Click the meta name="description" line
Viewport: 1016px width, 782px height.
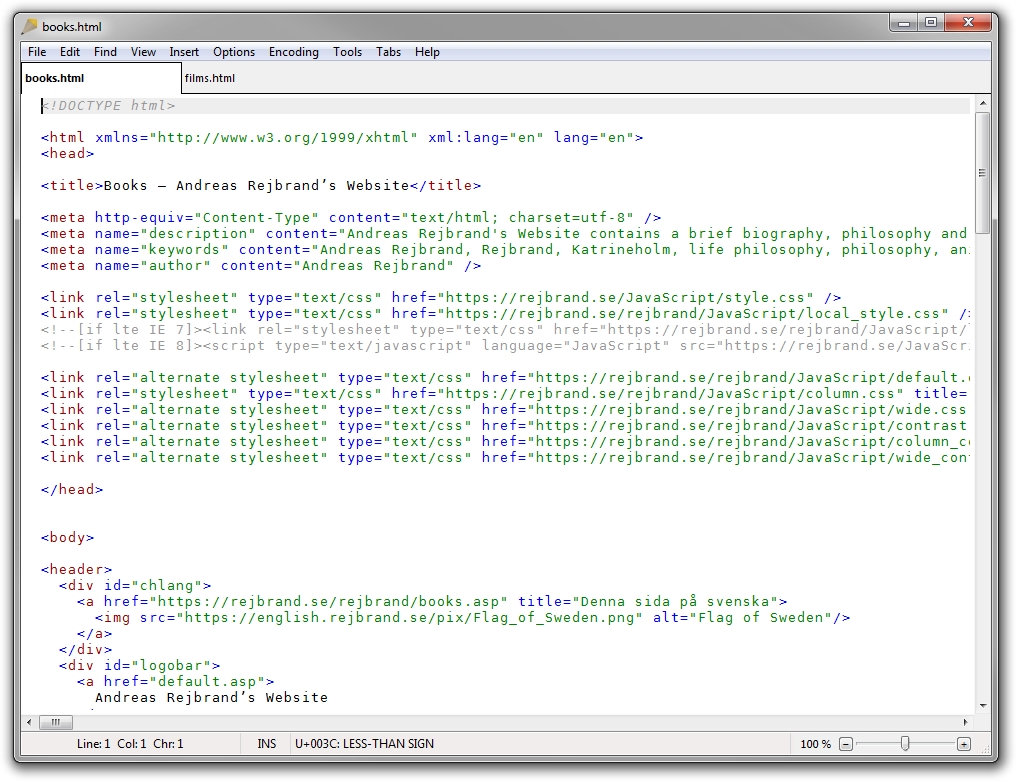pos(505,234)
